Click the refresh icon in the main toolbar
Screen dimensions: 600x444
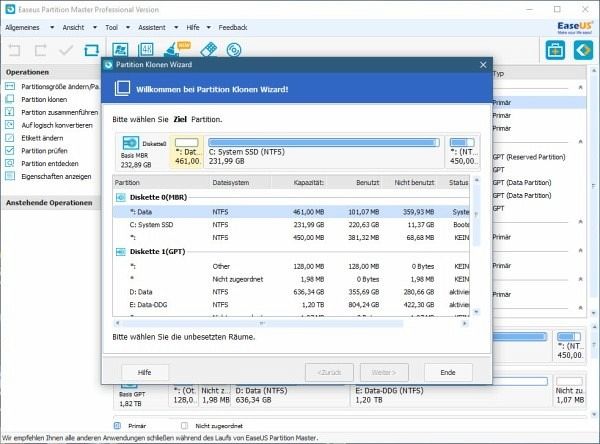pos(92,49)
